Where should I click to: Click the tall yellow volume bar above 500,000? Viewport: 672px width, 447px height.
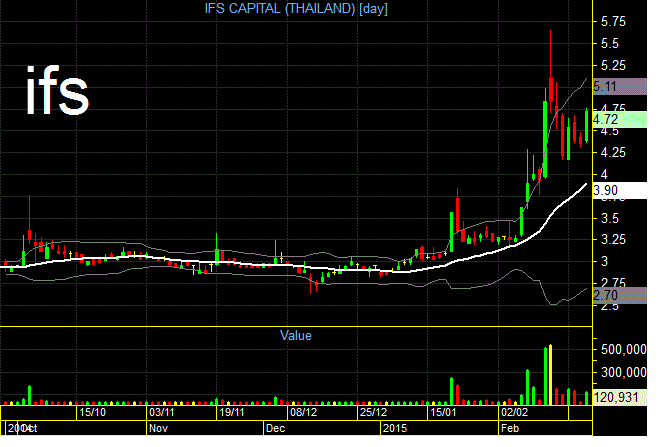[x=550, y=375]
